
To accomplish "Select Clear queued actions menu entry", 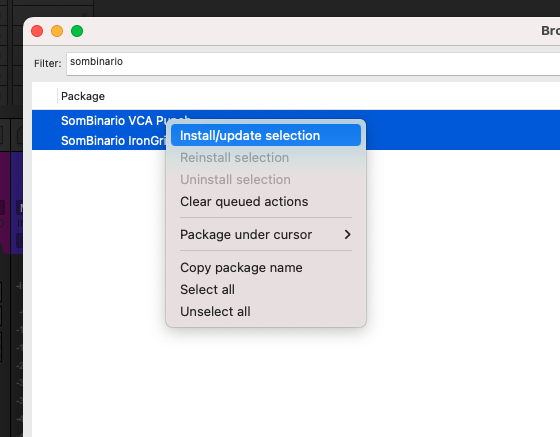I will click(x=266, y=201).
